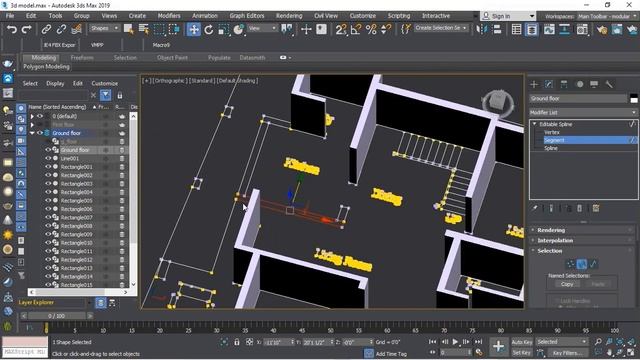Switch to the Object Paint ribbon tab

click(x=172, y=58)
